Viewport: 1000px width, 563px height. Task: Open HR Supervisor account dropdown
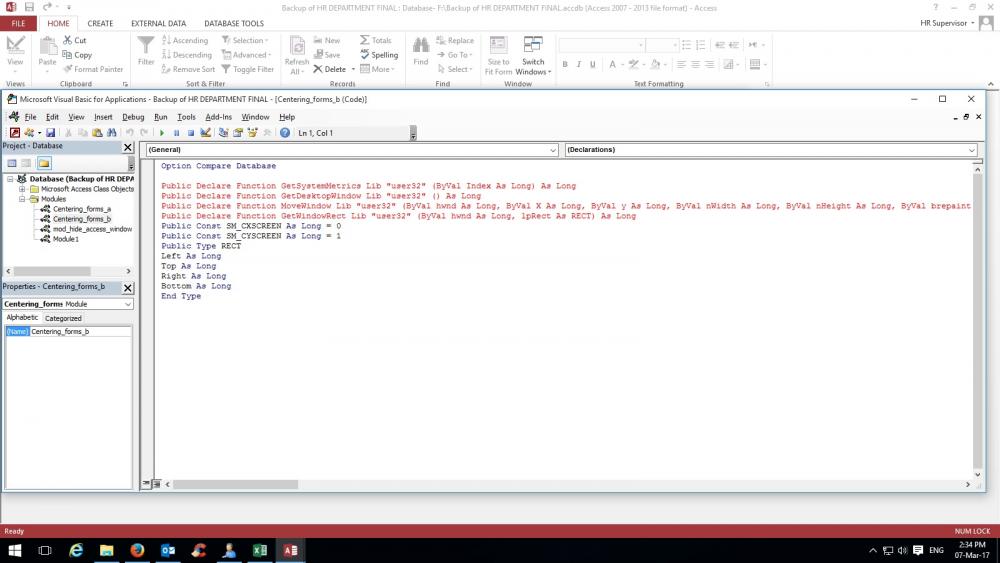pyautogui.click(x=948, y=23)
